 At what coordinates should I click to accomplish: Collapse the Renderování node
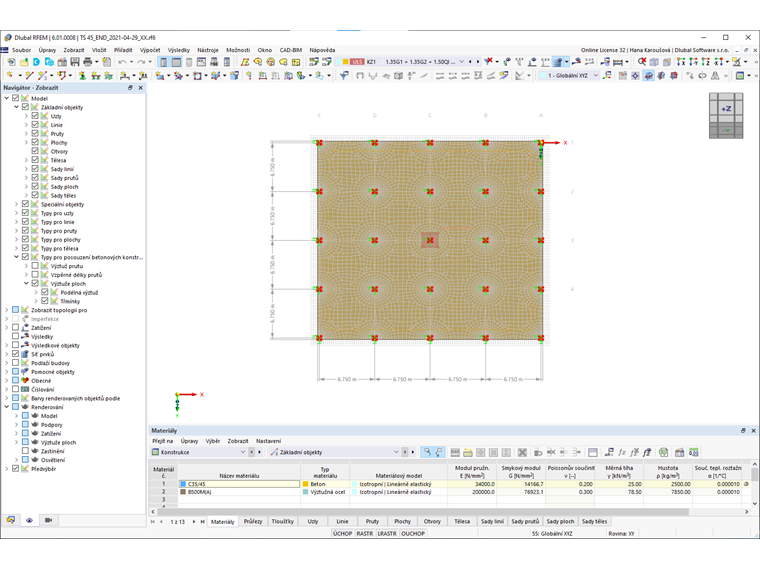(x=7, y=407)
